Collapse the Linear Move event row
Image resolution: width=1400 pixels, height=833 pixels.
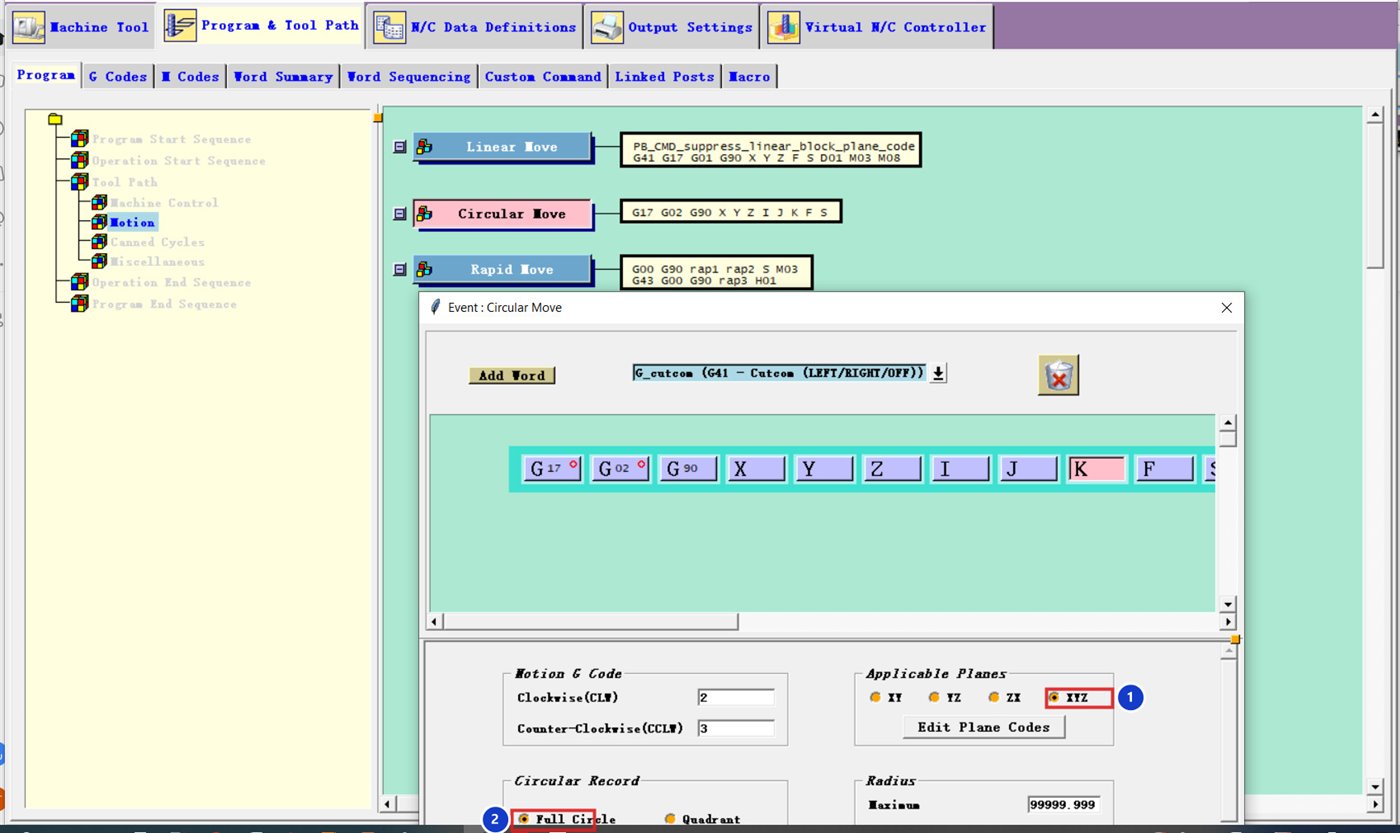tap(400, 147)
